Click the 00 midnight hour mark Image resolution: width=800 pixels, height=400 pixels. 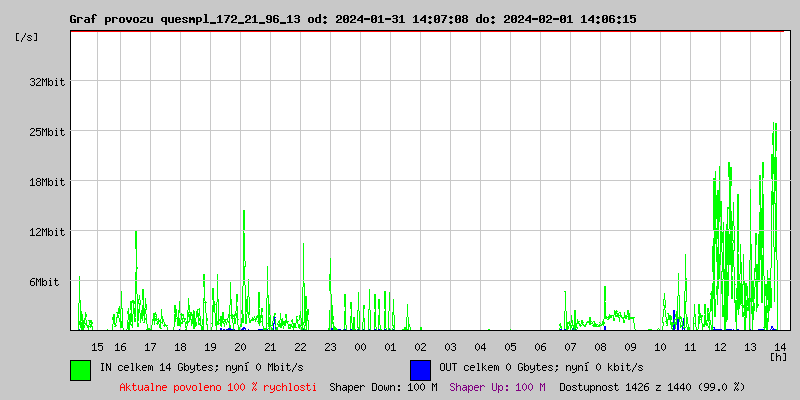point(360,347)
